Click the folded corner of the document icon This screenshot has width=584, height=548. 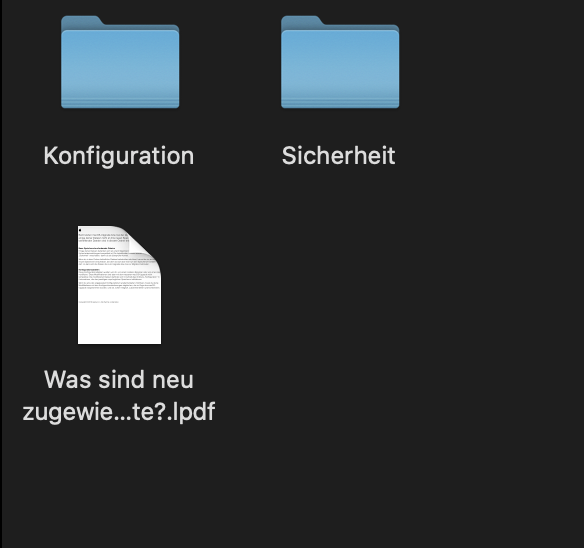point(143,244)
